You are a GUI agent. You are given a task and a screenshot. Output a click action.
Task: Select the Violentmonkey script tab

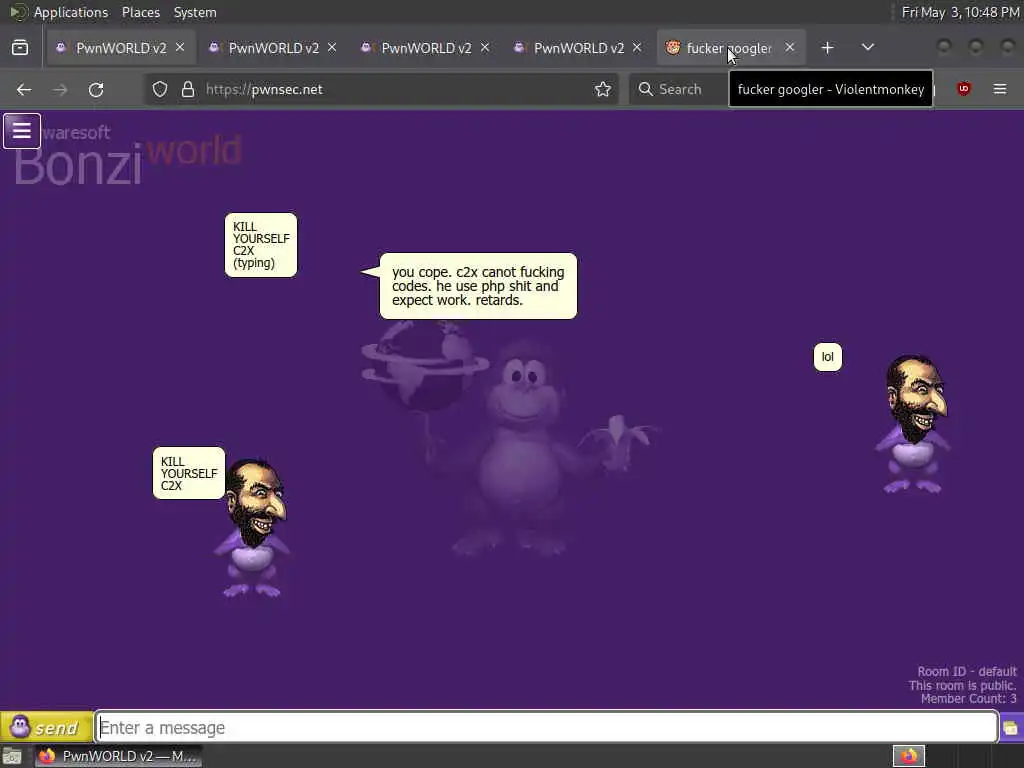click(x=731, y=48)
